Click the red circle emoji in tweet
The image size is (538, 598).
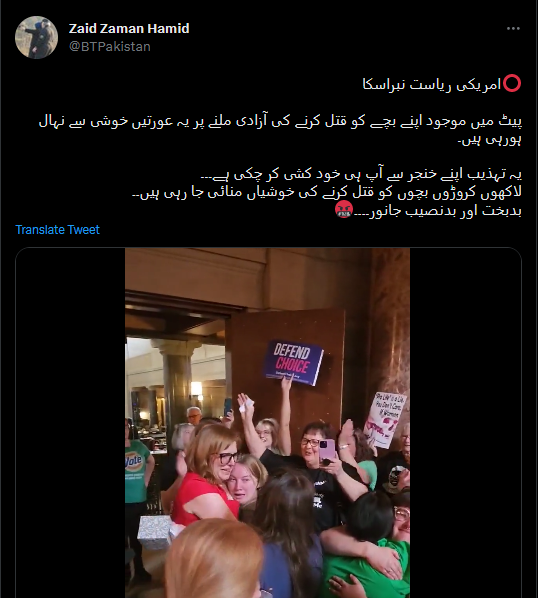click(x=512, y=84)
